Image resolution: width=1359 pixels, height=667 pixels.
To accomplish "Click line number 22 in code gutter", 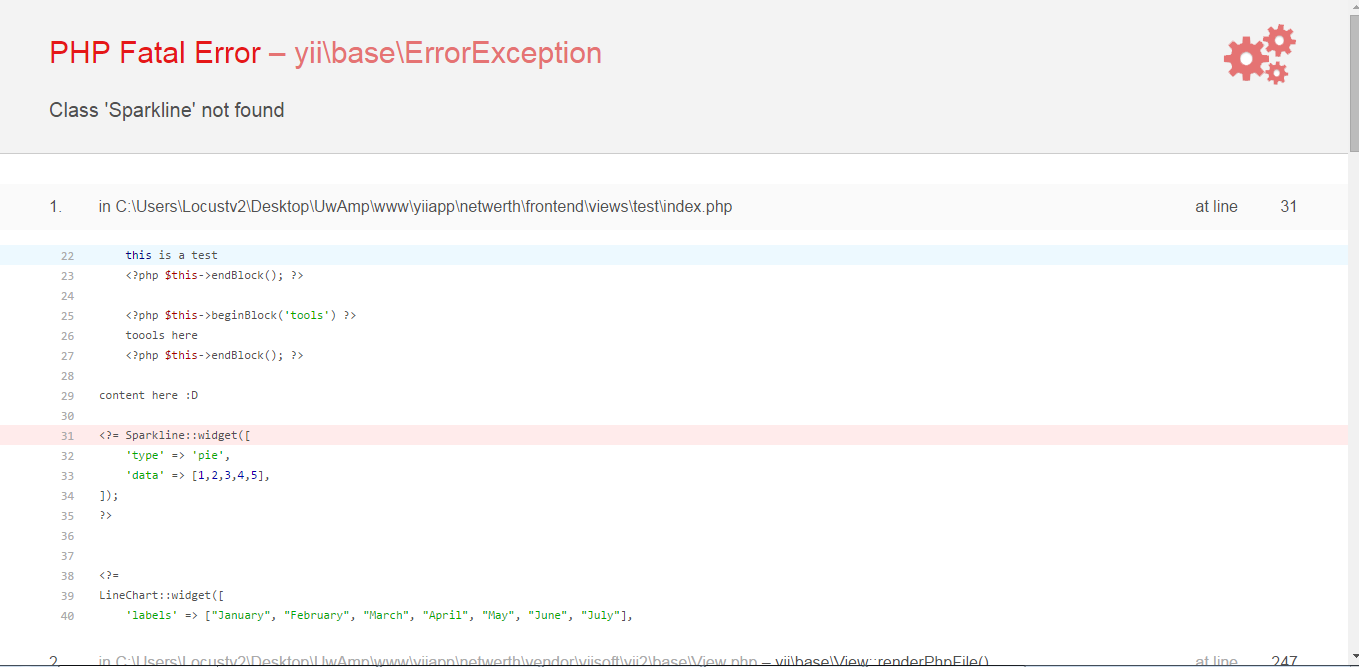I will coord(67,256).
